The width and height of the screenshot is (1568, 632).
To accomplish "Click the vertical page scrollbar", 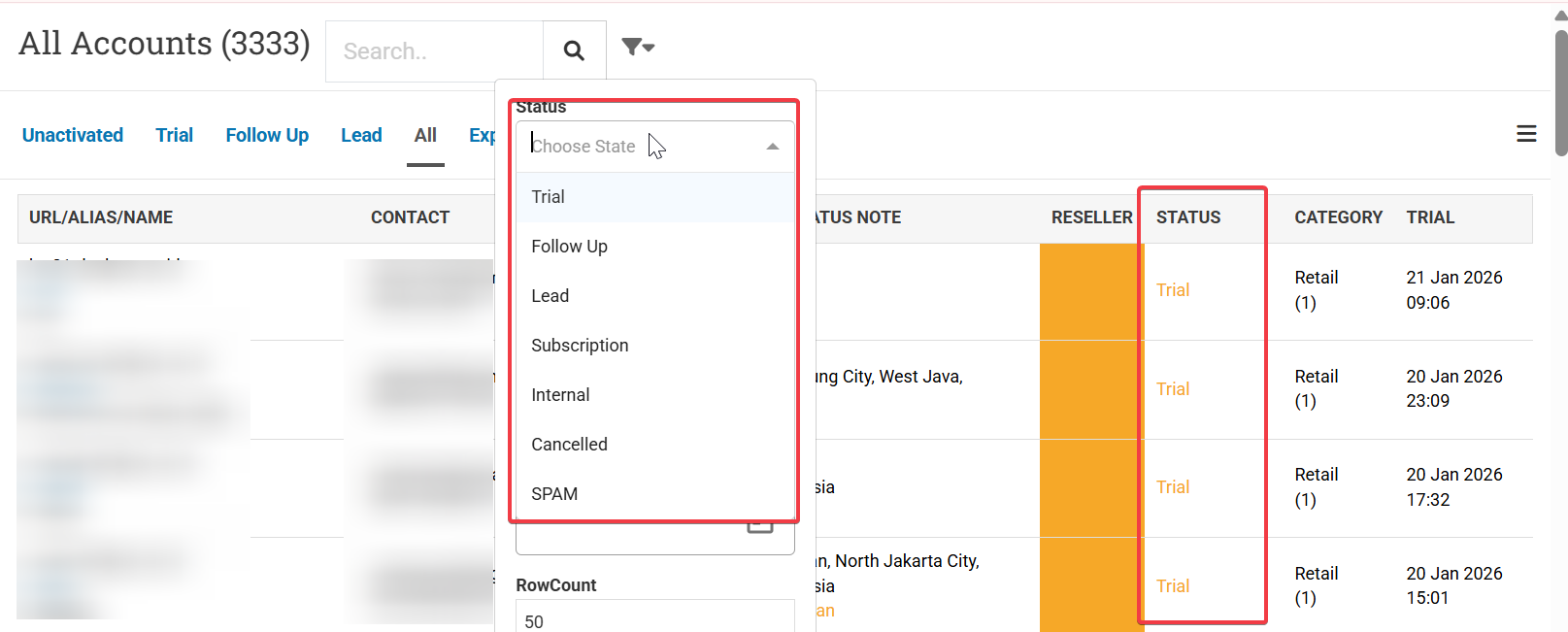I will (1560, 92).
